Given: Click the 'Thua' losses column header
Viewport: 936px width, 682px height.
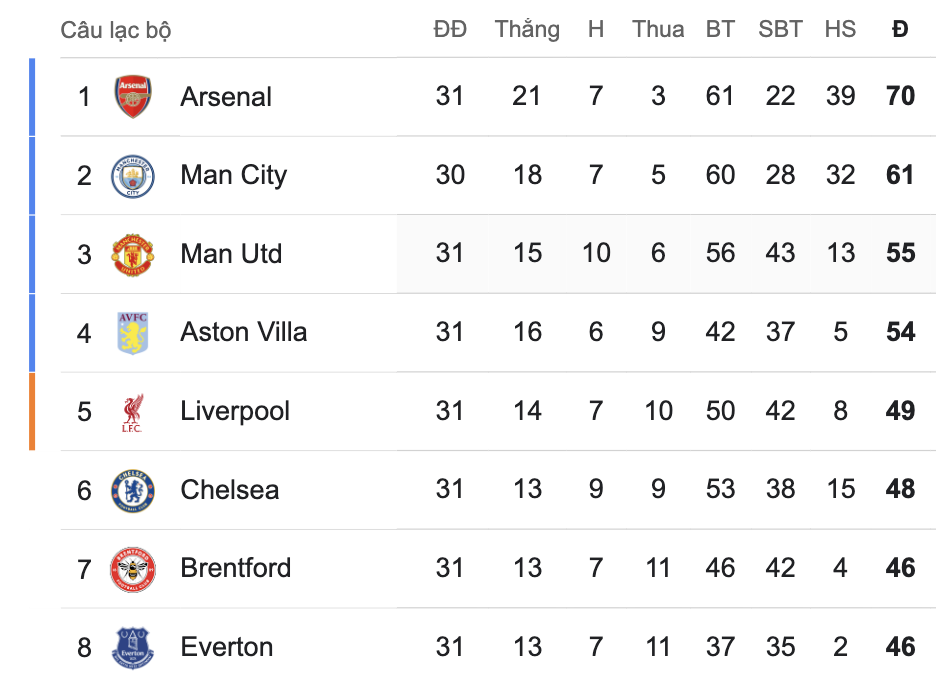Looking at the screenshot, I should (658, 29).
